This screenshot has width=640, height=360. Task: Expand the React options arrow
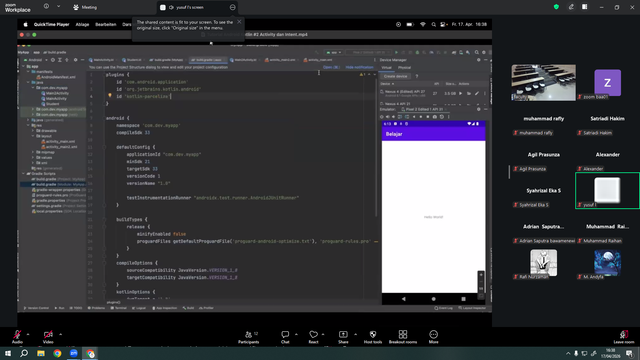(323, 334)
